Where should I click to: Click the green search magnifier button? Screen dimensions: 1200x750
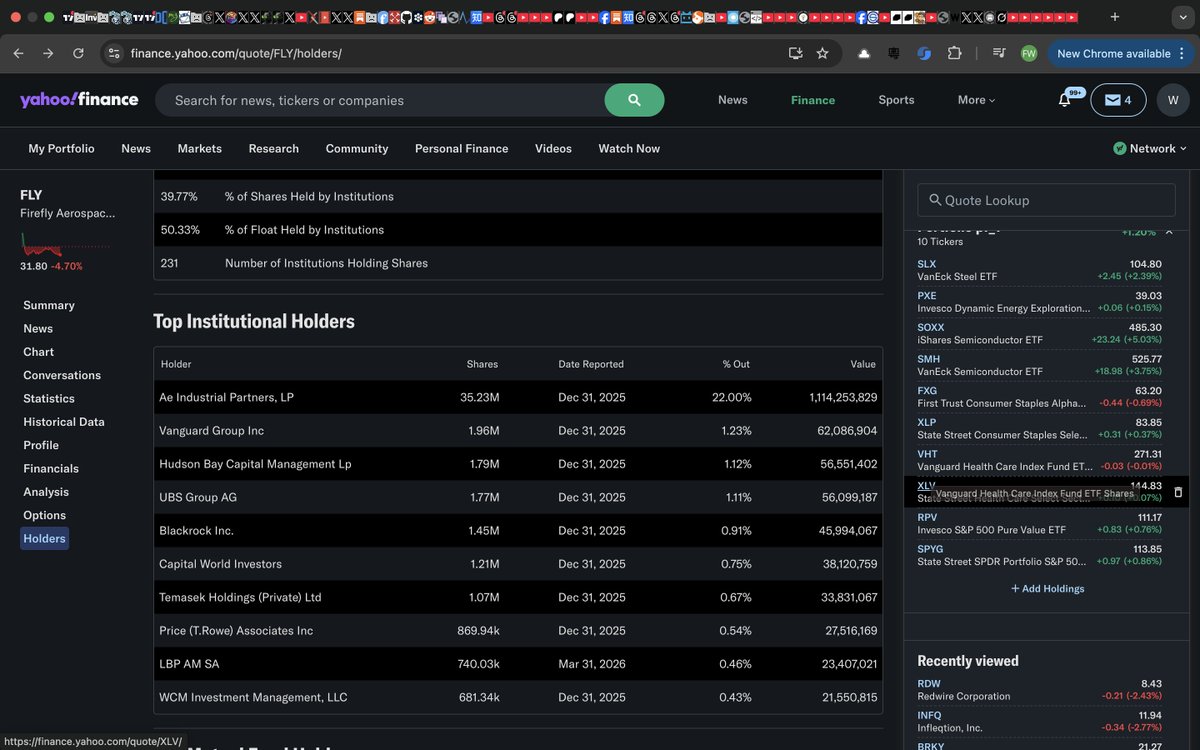(634, 100)
